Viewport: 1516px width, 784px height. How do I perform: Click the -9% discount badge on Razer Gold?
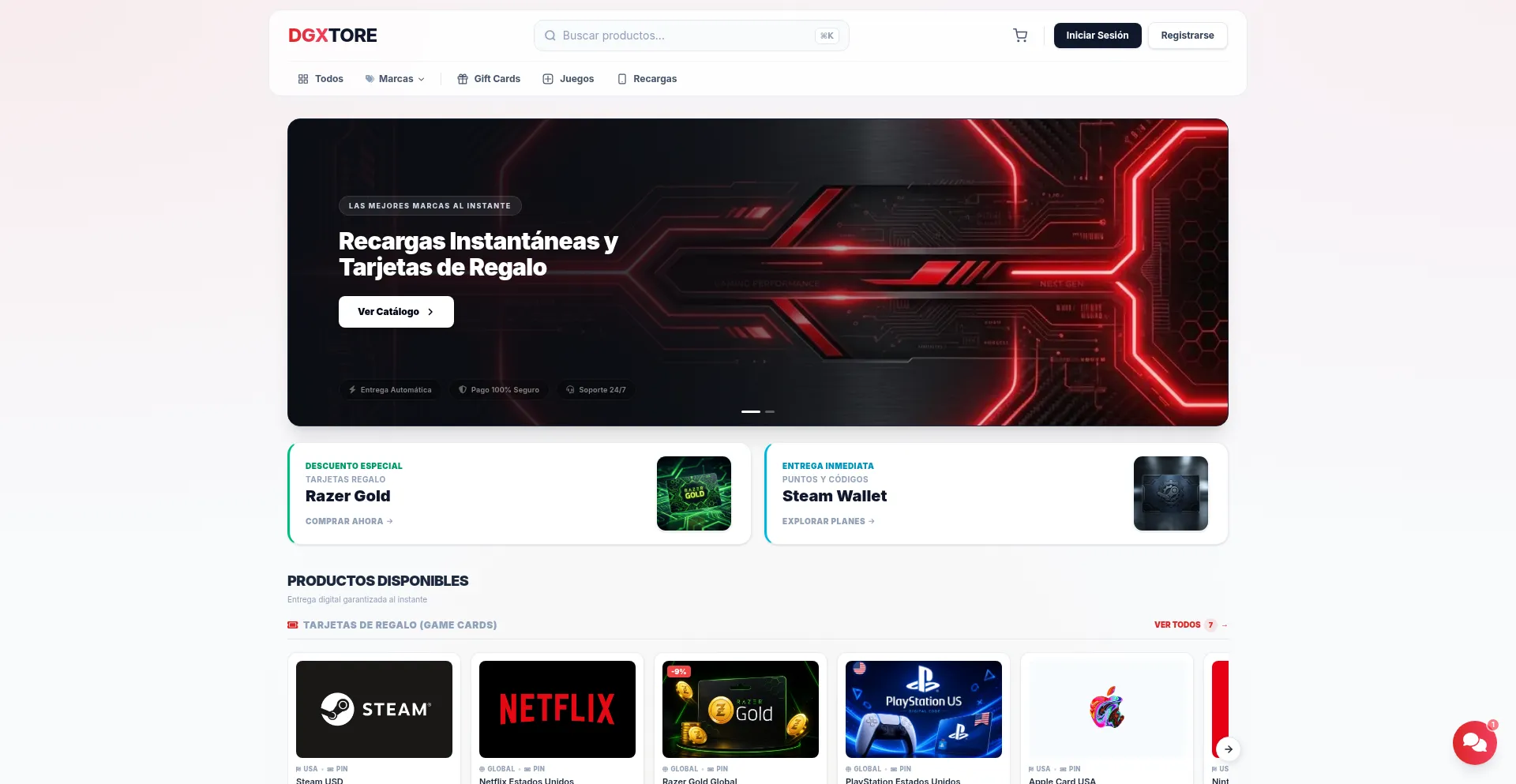point(679,672)
